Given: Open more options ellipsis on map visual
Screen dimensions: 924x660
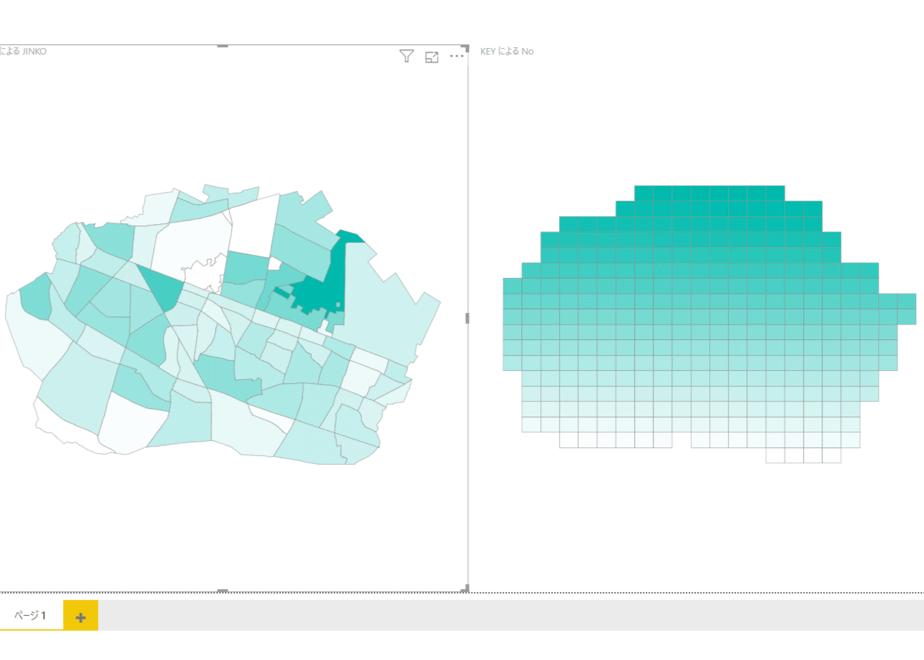Looking at the screenshot, I should coord(457,56).
